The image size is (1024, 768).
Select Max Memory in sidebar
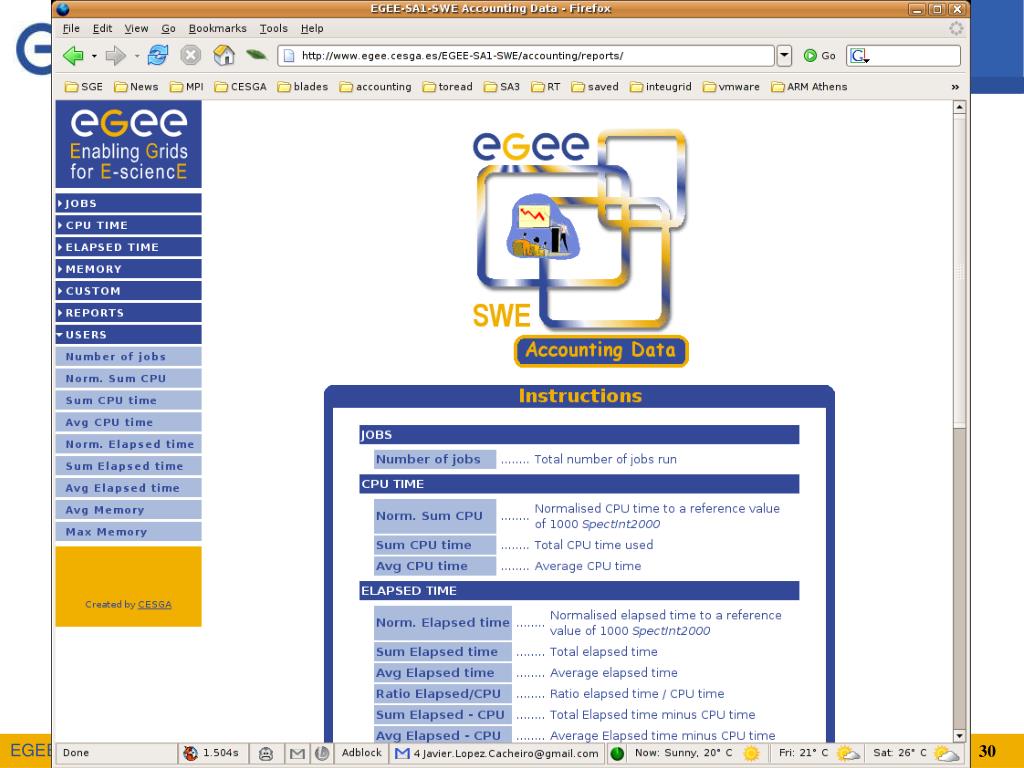pyautogui.click(x=129, y=532)
